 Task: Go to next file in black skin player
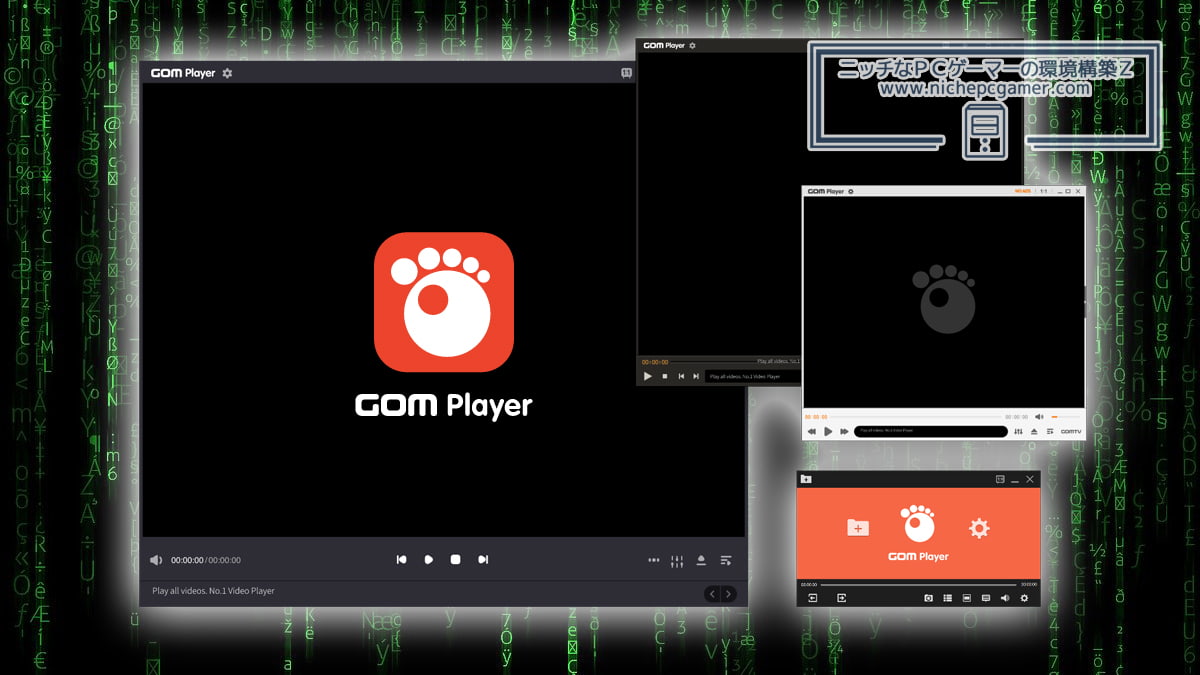pos(695,376)
